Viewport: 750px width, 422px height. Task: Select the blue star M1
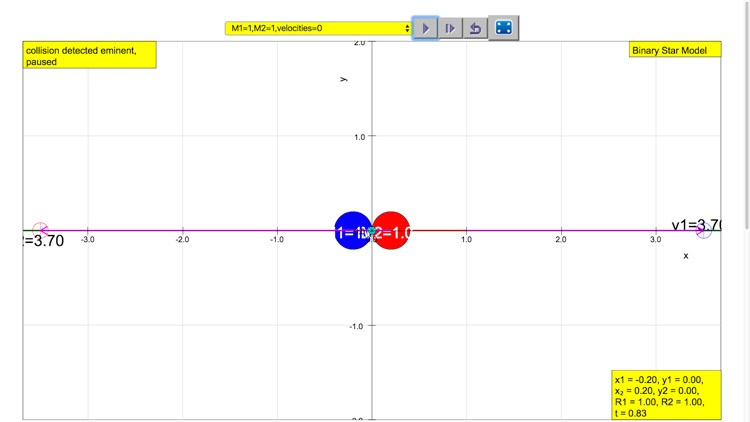[x=352, y=231]
